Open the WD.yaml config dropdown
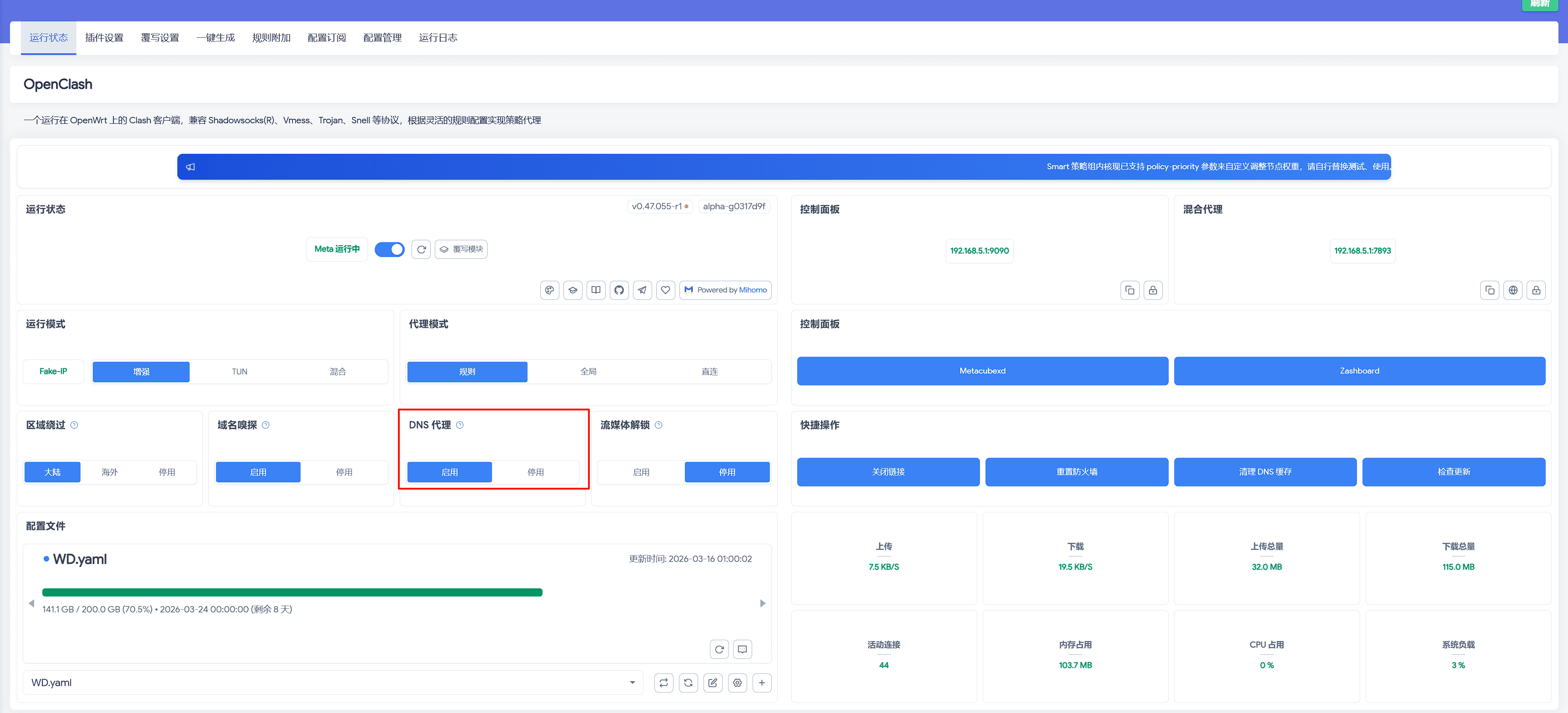The image size is (1568, 713). [332, 683]
